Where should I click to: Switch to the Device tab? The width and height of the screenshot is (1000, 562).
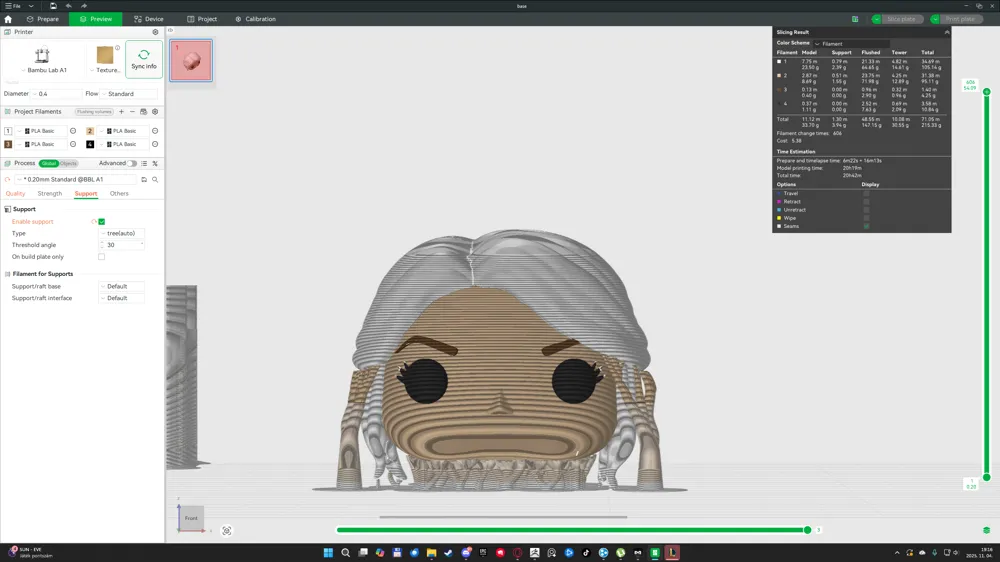(x=149, y=19)
